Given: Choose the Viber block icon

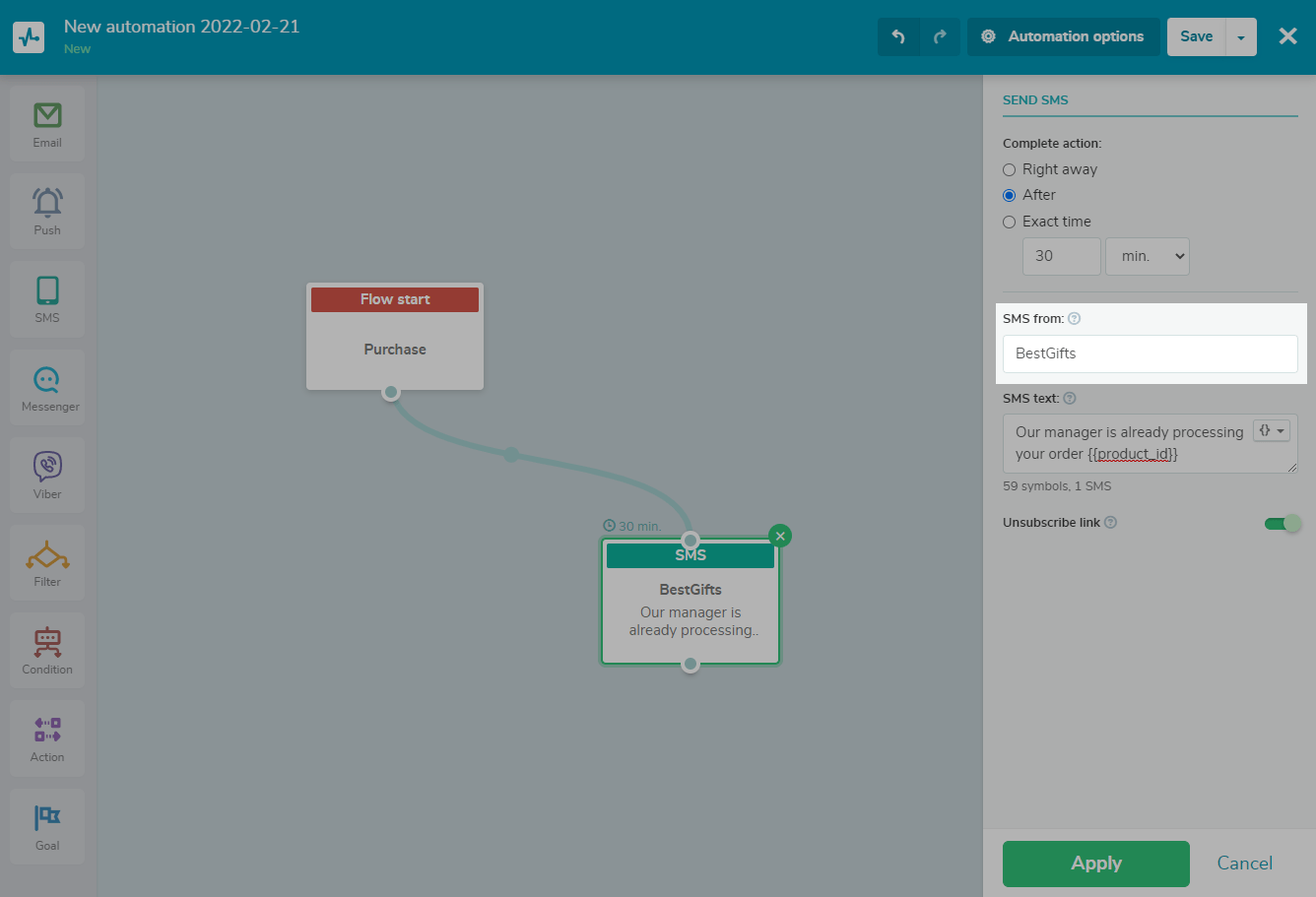Looking at the screenshot, I should coord(47,475).
